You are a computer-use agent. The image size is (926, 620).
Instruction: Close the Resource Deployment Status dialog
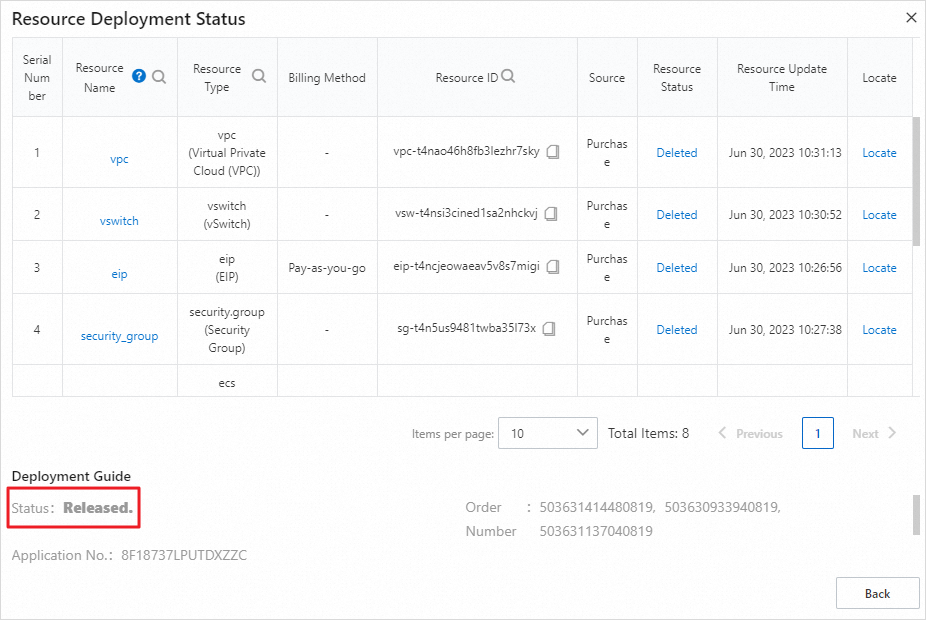point(910,18)
